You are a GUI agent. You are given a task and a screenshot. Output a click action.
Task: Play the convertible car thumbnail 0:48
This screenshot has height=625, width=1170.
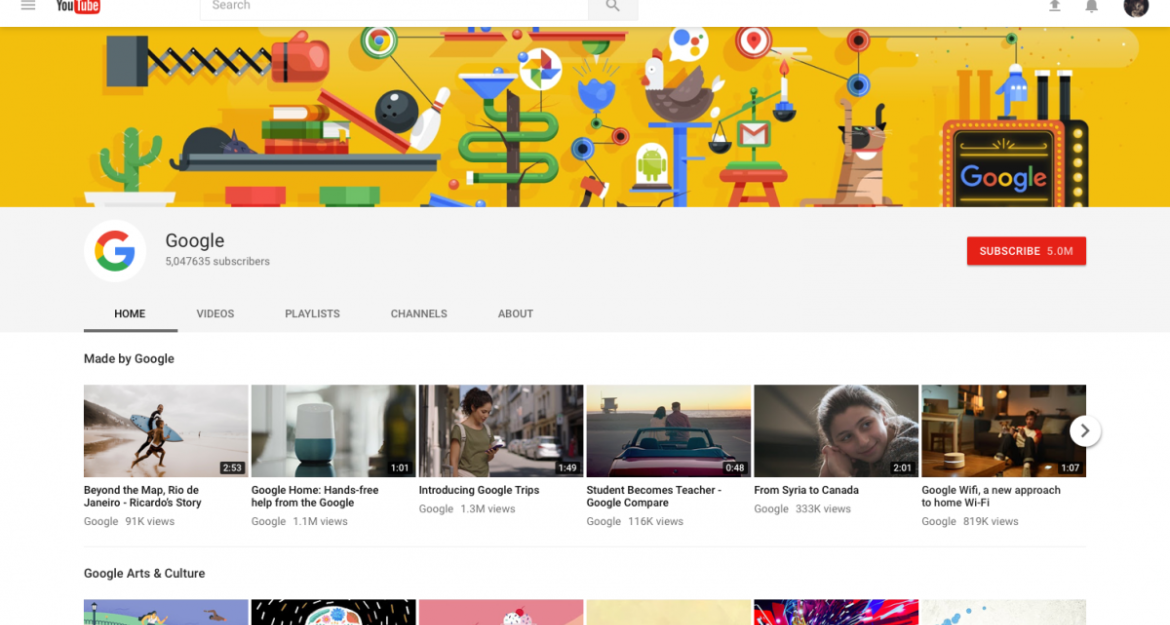coord(669,431)
